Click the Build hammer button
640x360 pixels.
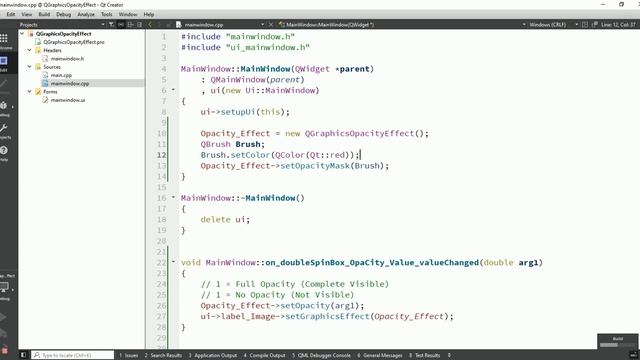pos(4,350)
